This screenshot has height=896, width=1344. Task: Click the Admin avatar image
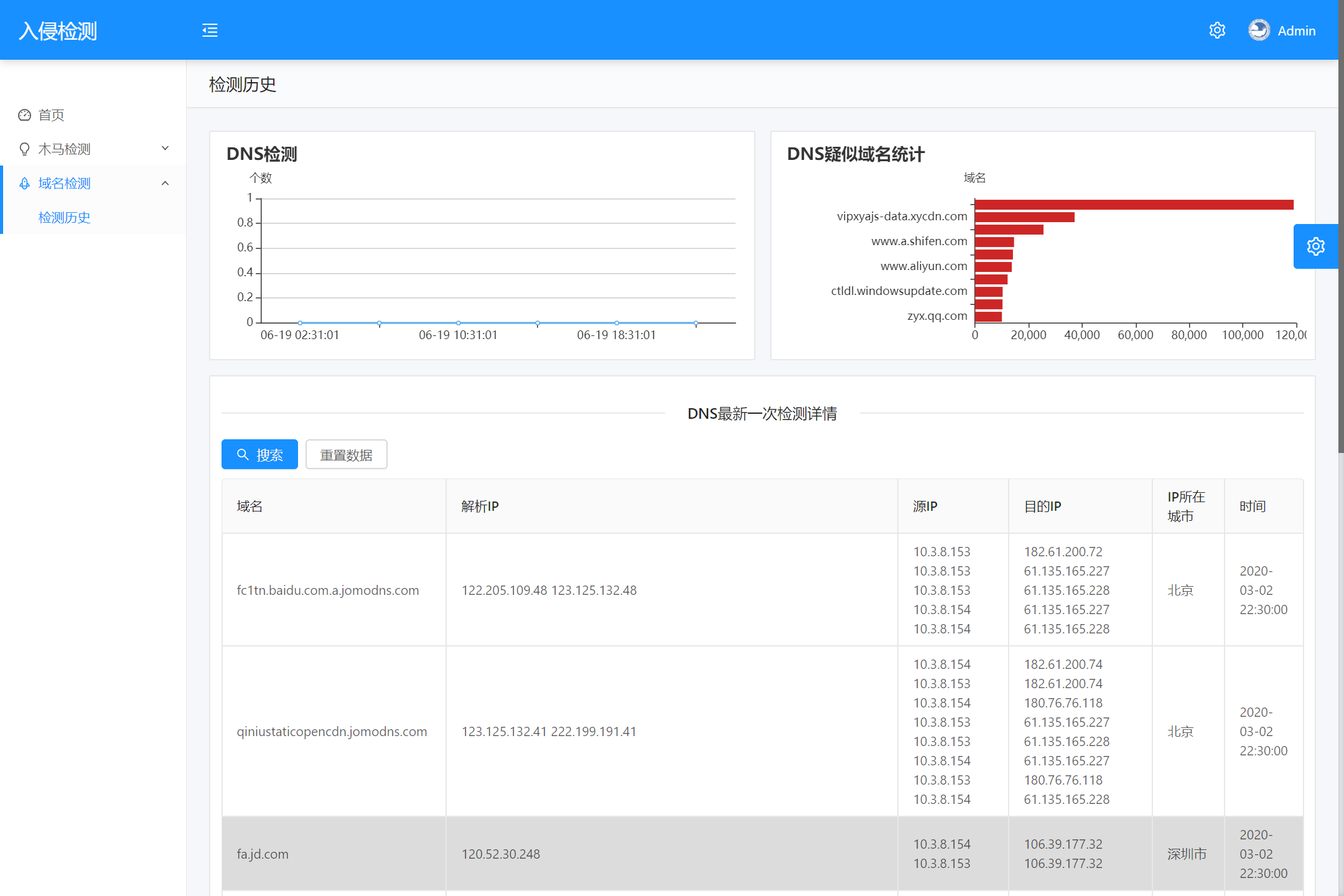click(1259, 30)
